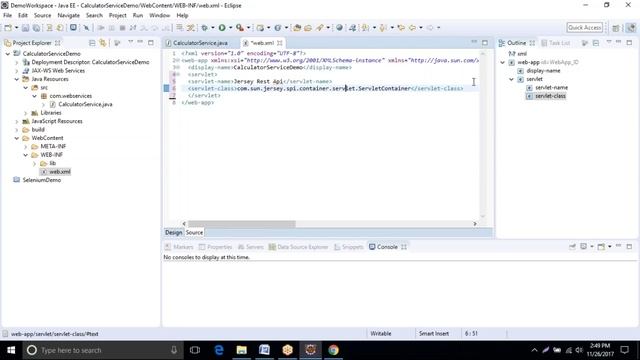Open Eclipse from the Windows taskbar
The width and height of the screenshot is (640, 360).
click(311, 350)
